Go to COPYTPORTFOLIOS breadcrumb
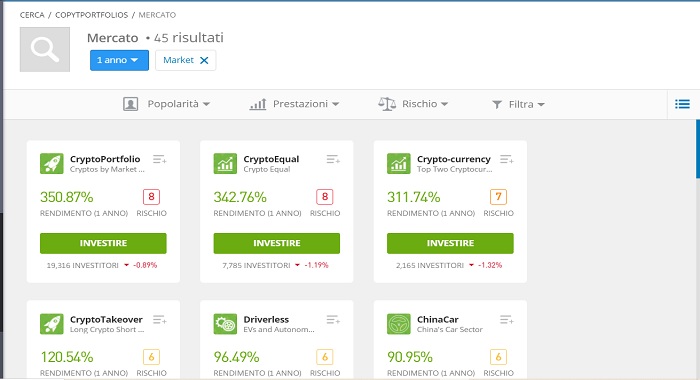Screen dimensions: 700x380 coord(92,15)
